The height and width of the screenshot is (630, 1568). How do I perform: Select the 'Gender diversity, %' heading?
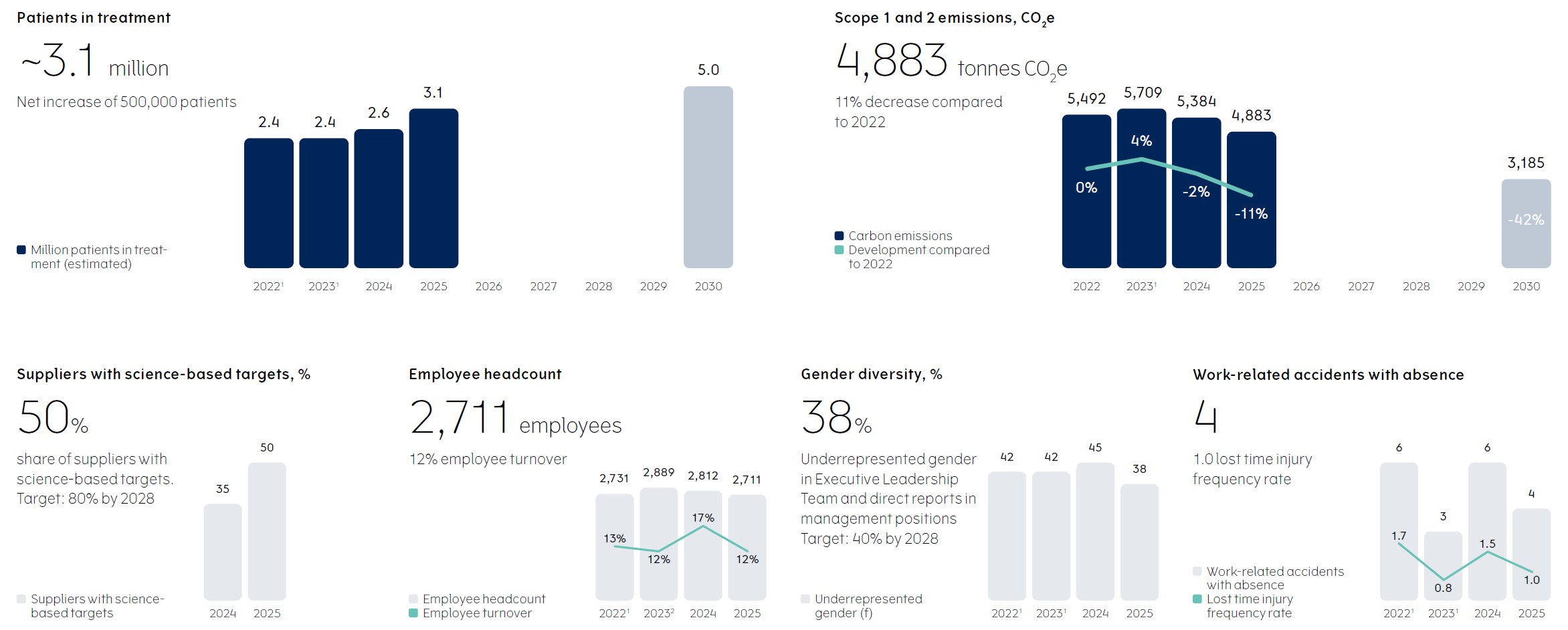click(x=872, y=375)
